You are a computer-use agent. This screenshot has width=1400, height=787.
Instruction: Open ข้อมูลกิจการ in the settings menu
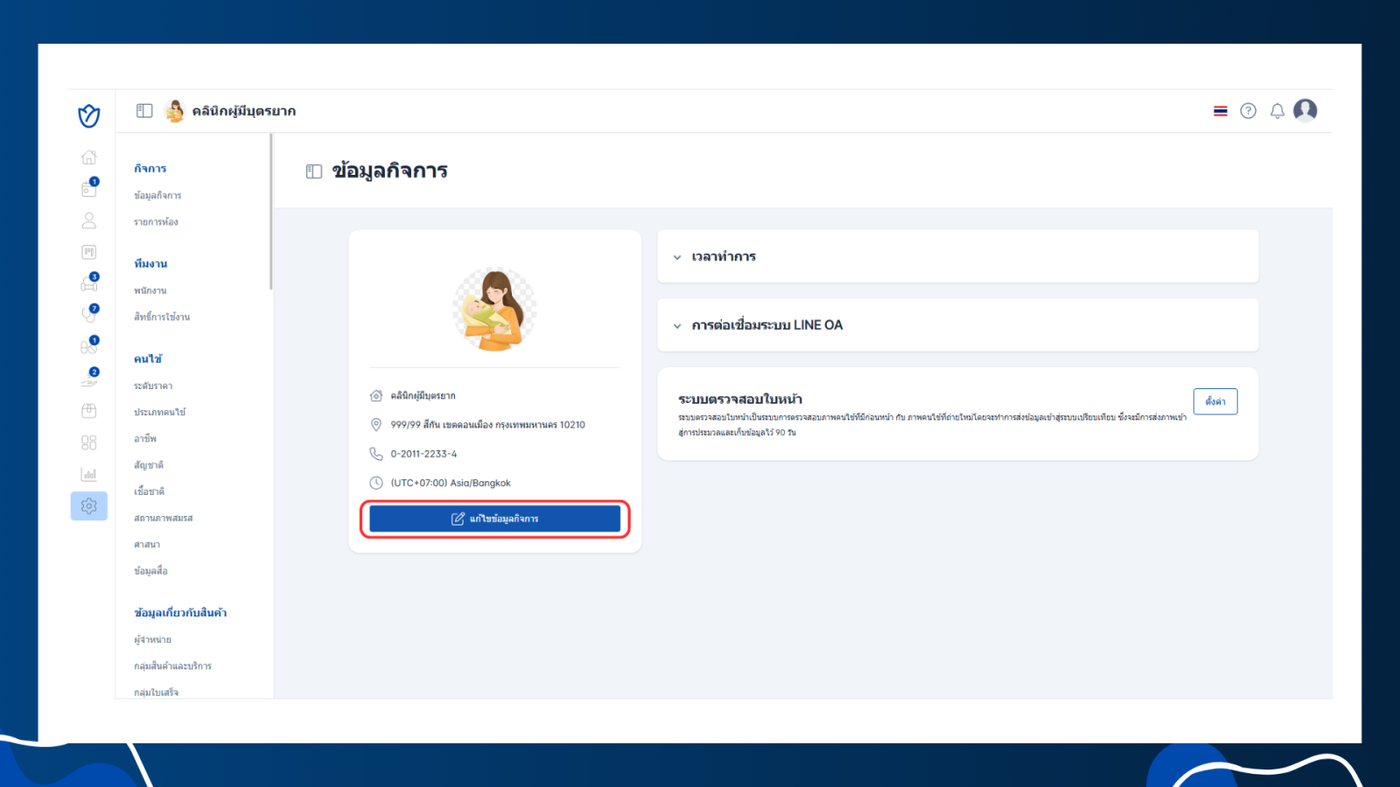coord(158,196)
